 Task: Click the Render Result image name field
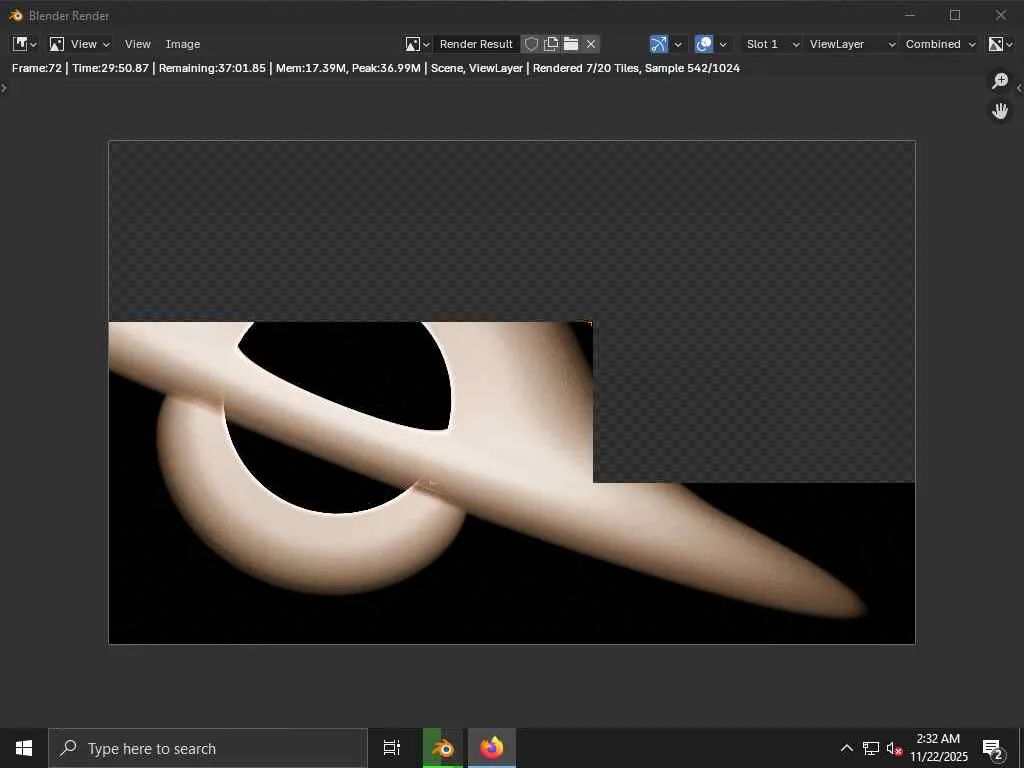point(476,44)
